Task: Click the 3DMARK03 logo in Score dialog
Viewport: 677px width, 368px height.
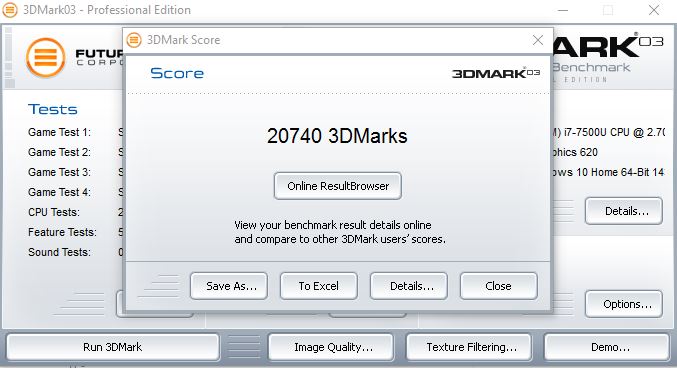Action: [496, 73]
